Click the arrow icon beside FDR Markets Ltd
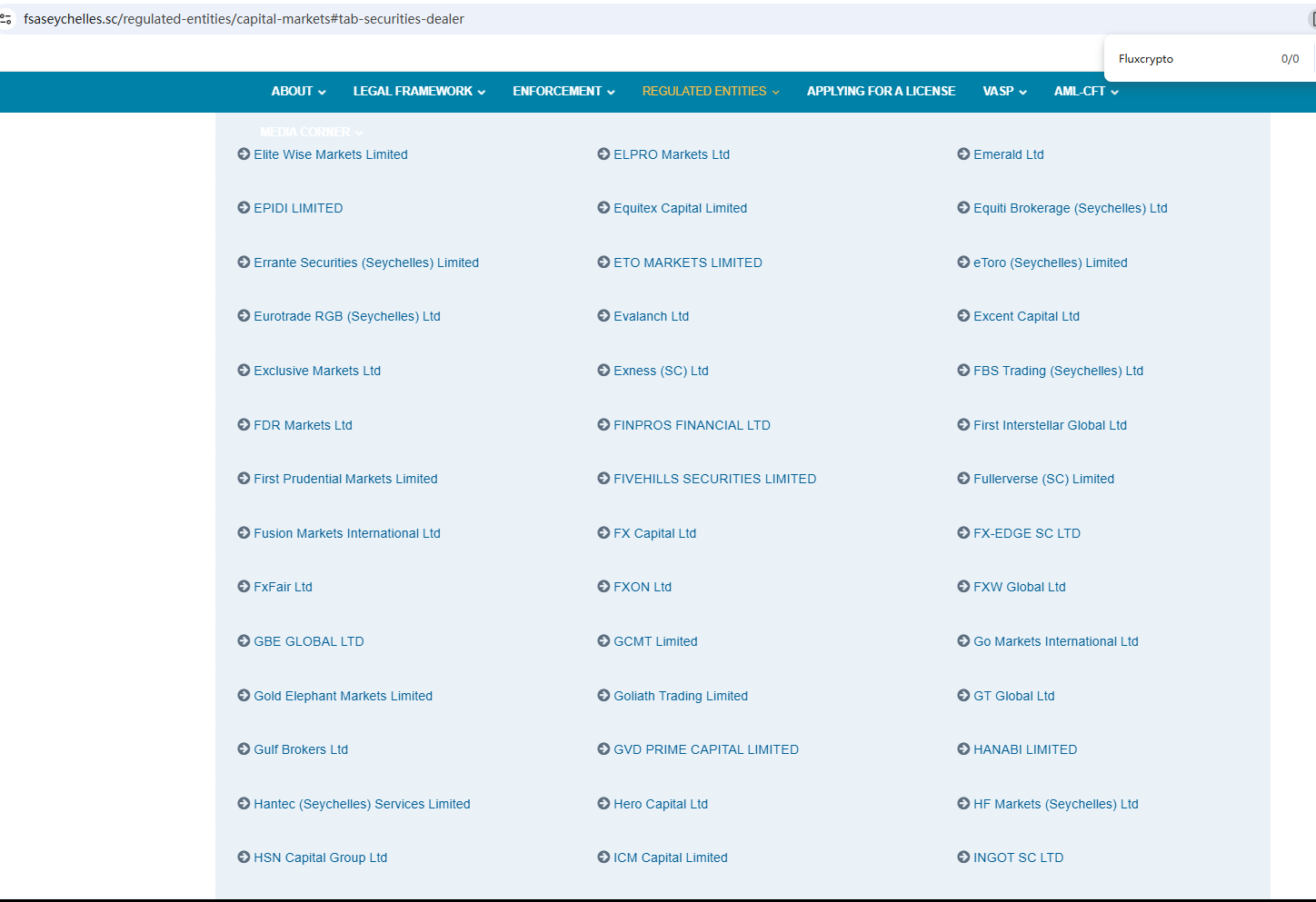The width and height of the screenshot is (1316, 902). point(244,425)
